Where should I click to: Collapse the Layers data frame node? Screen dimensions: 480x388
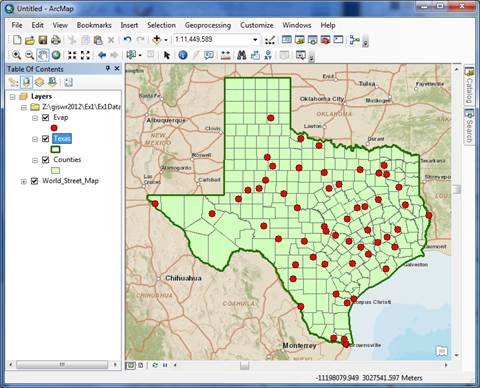[13, 97]
